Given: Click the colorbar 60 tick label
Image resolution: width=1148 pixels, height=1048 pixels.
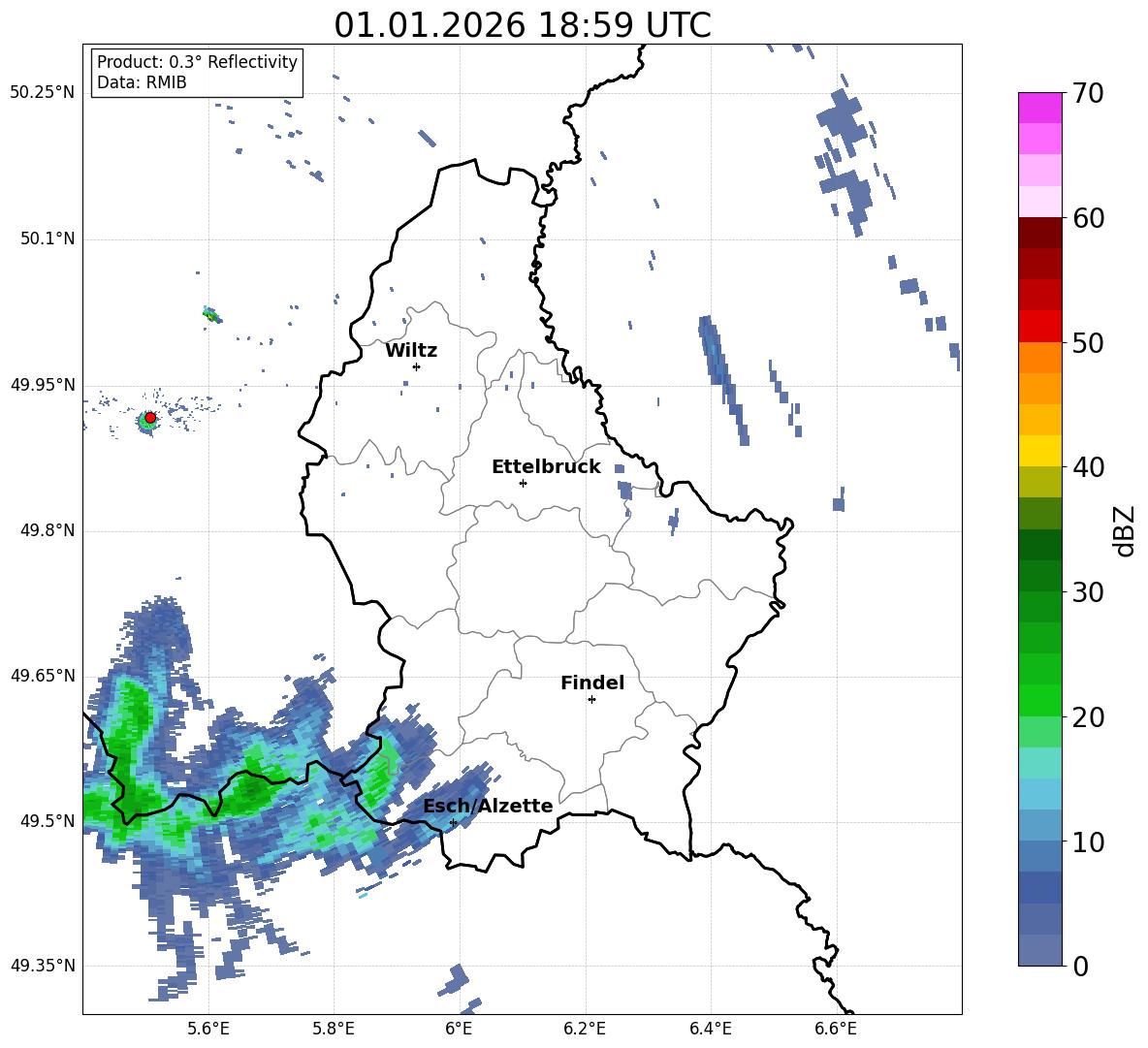Looking at the screenshot, I should click(x=1088, y=218).
